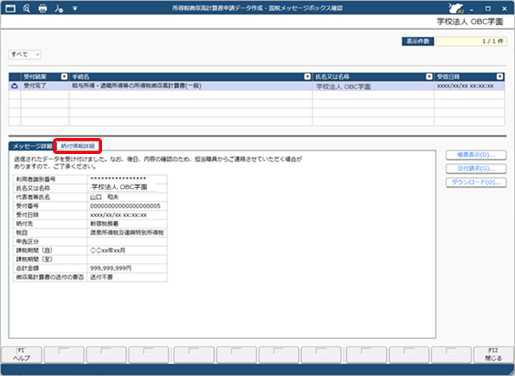The width and height of the screenshot is (515, 376).
Task: Select the 給与所得・退職所得等 procedure name cell
Action: 191,86
